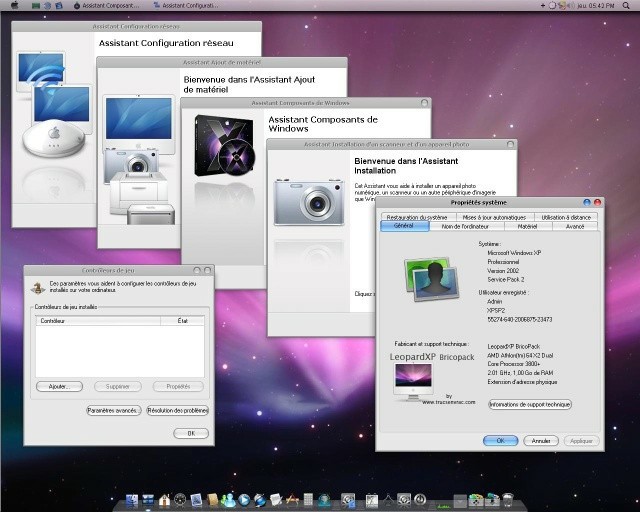640x512 pixels.
Task: Click the serial number 55274-640-2006875-23473
Action: (x=520, y=319)
